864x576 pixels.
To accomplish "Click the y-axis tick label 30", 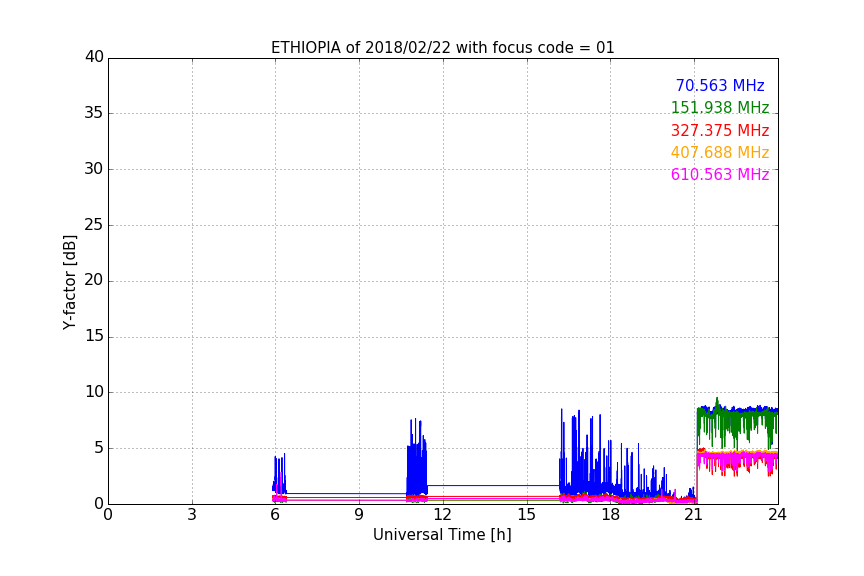I will point(94,169).
